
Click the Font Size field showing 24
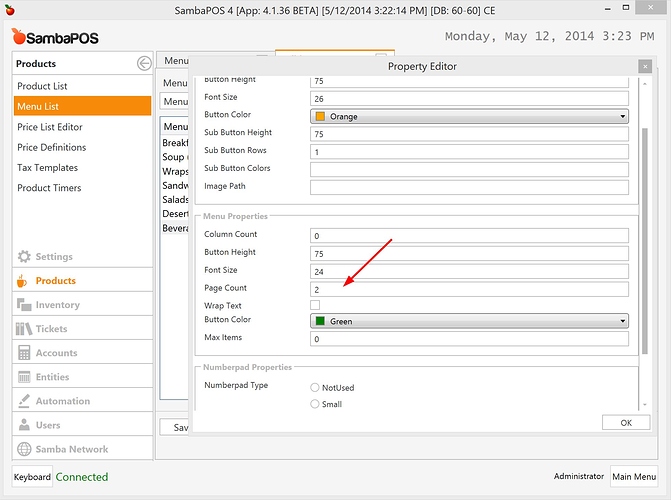point(469,271)
